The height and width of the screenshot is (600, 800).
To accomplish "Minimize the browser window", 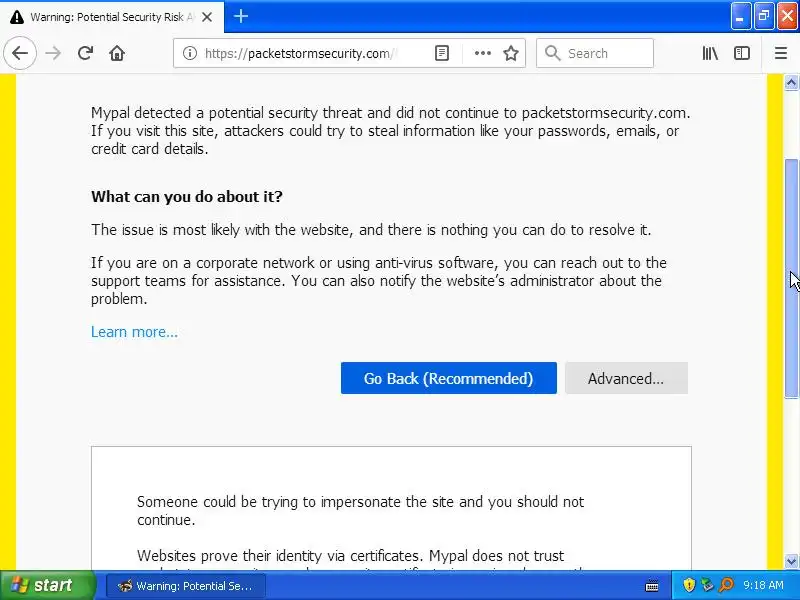I will click(x=740, y=16).
